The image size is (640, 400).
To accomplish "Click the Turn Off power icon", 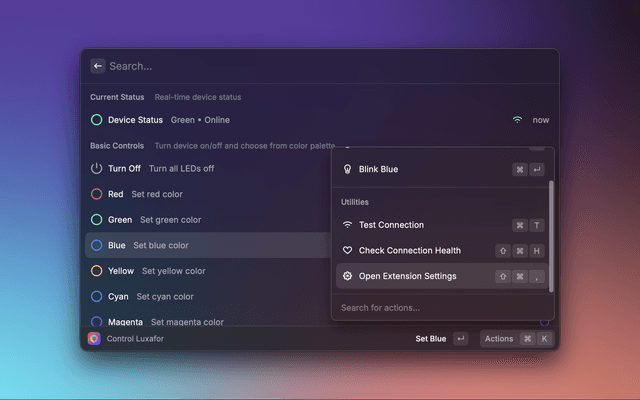I will point(97,169).
